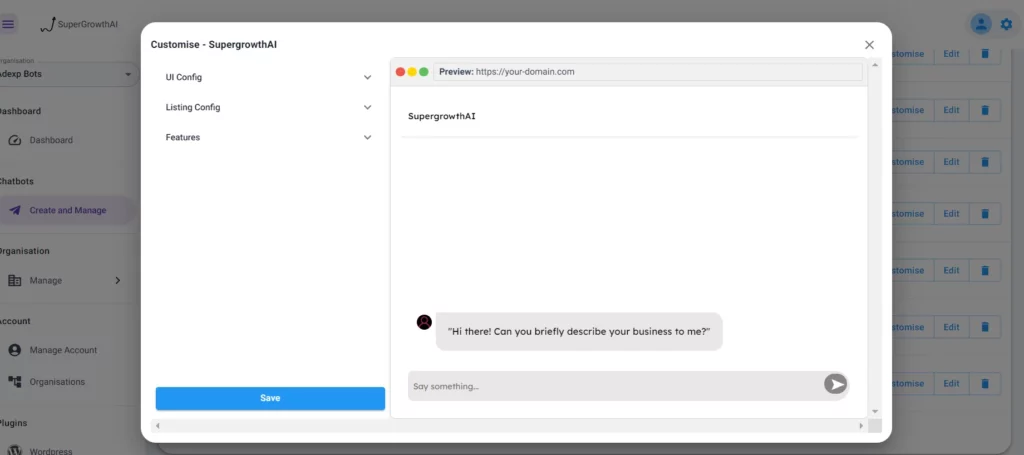Viewport: 1024px width, 455px height.
Task: Open the settings gear icon
Action: pos(1006,24)
